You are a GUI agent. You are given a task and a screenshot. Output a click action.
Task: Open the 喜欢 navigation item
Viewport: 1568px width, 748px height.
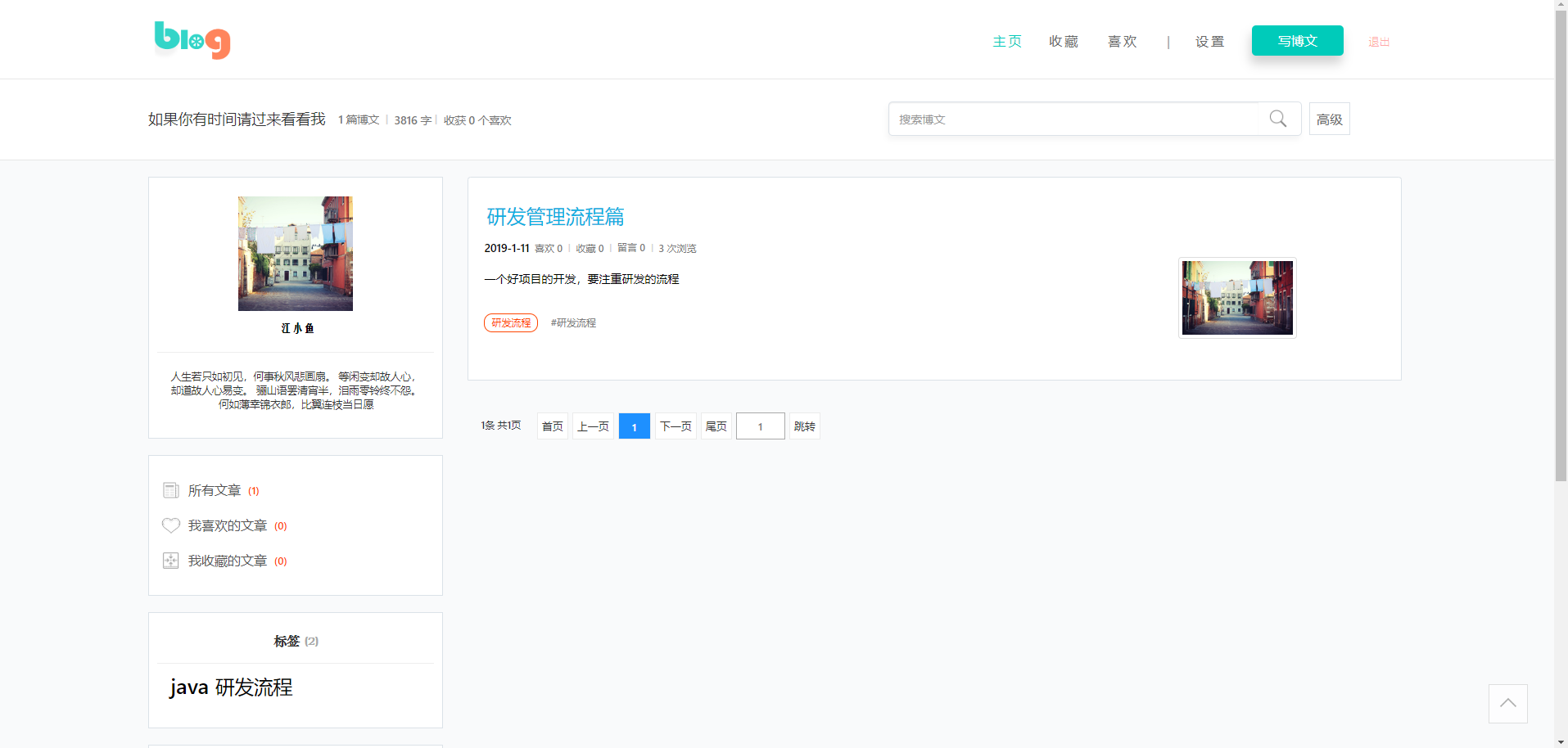point(1122,42)
